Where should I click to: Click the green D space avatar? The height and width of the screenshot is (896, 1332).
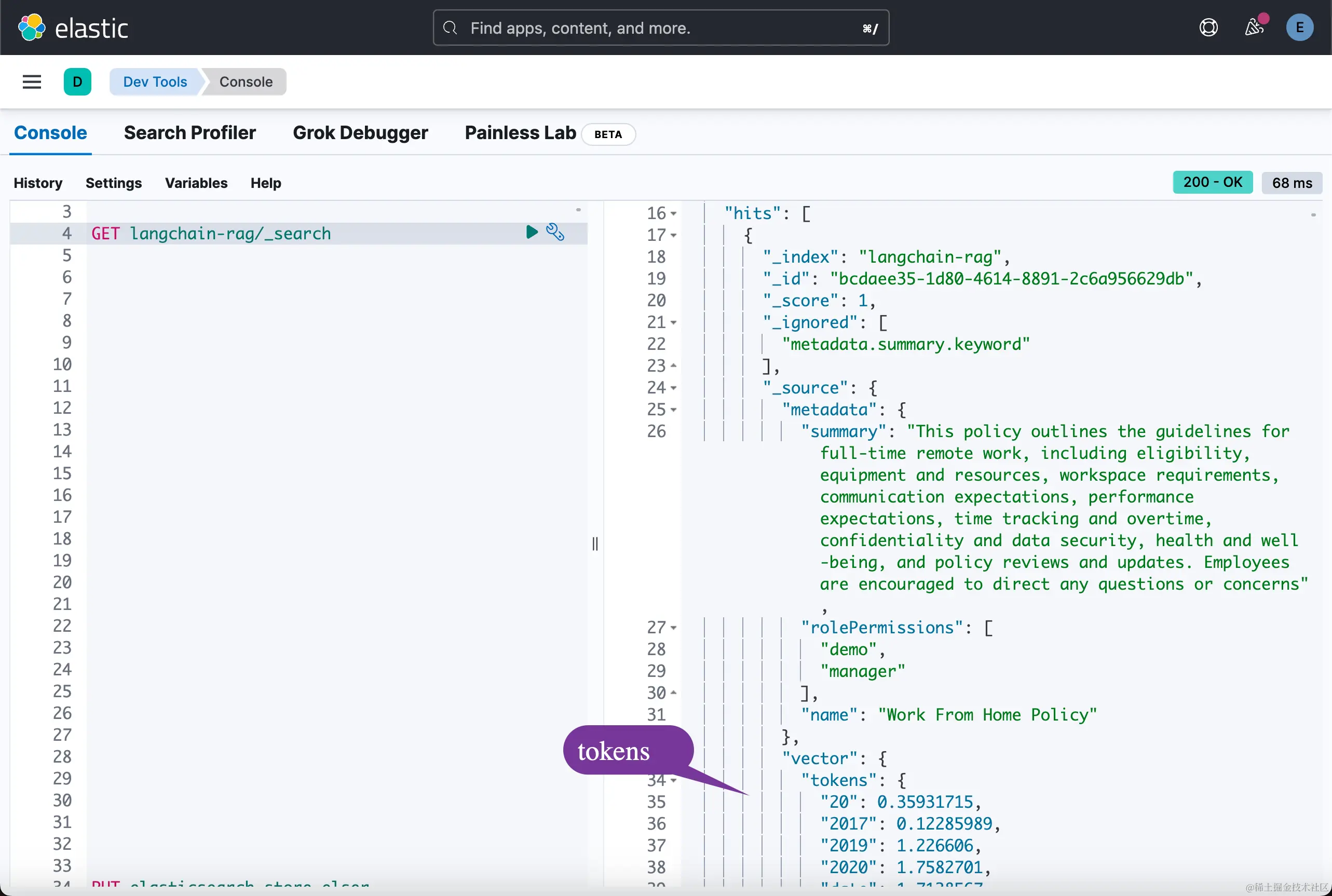point(78,82)
